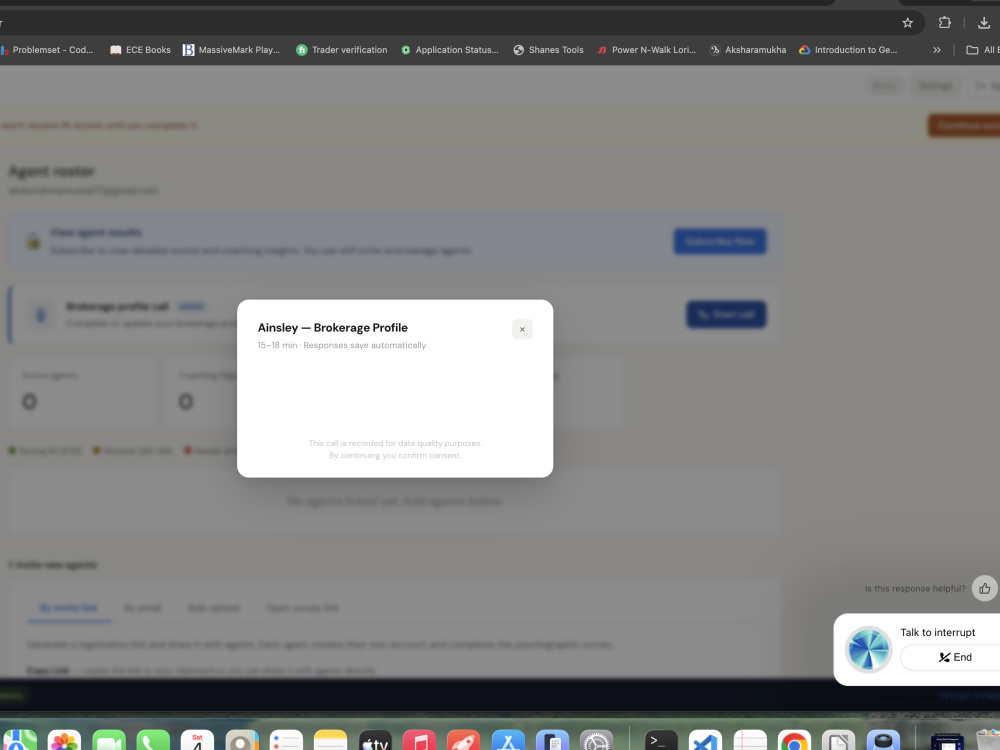1000x750 pixels.
Task: Open App Store from the dock
Action: 508,741
